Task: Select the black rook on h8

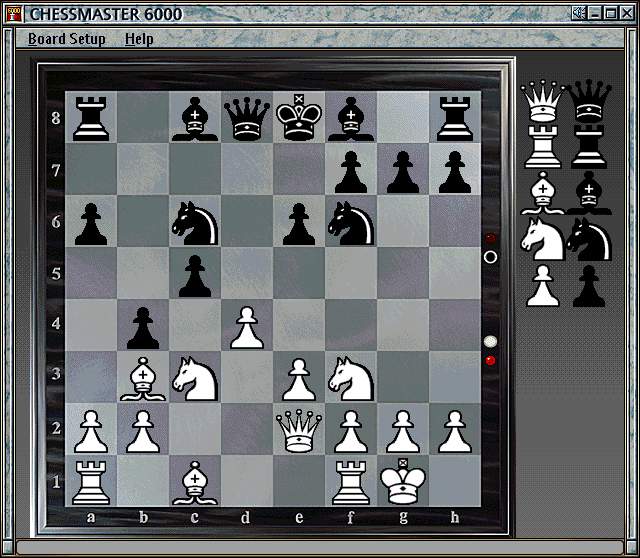Action: click(x=455, y=118)
